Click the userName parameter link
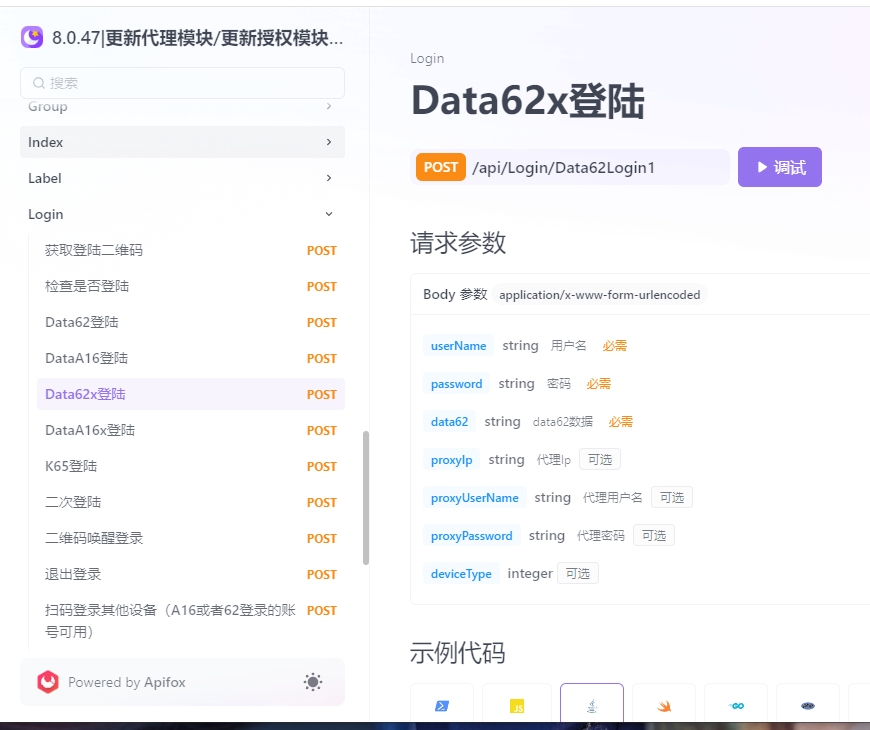This screenshot has height=730, width=870. [458, 345]
